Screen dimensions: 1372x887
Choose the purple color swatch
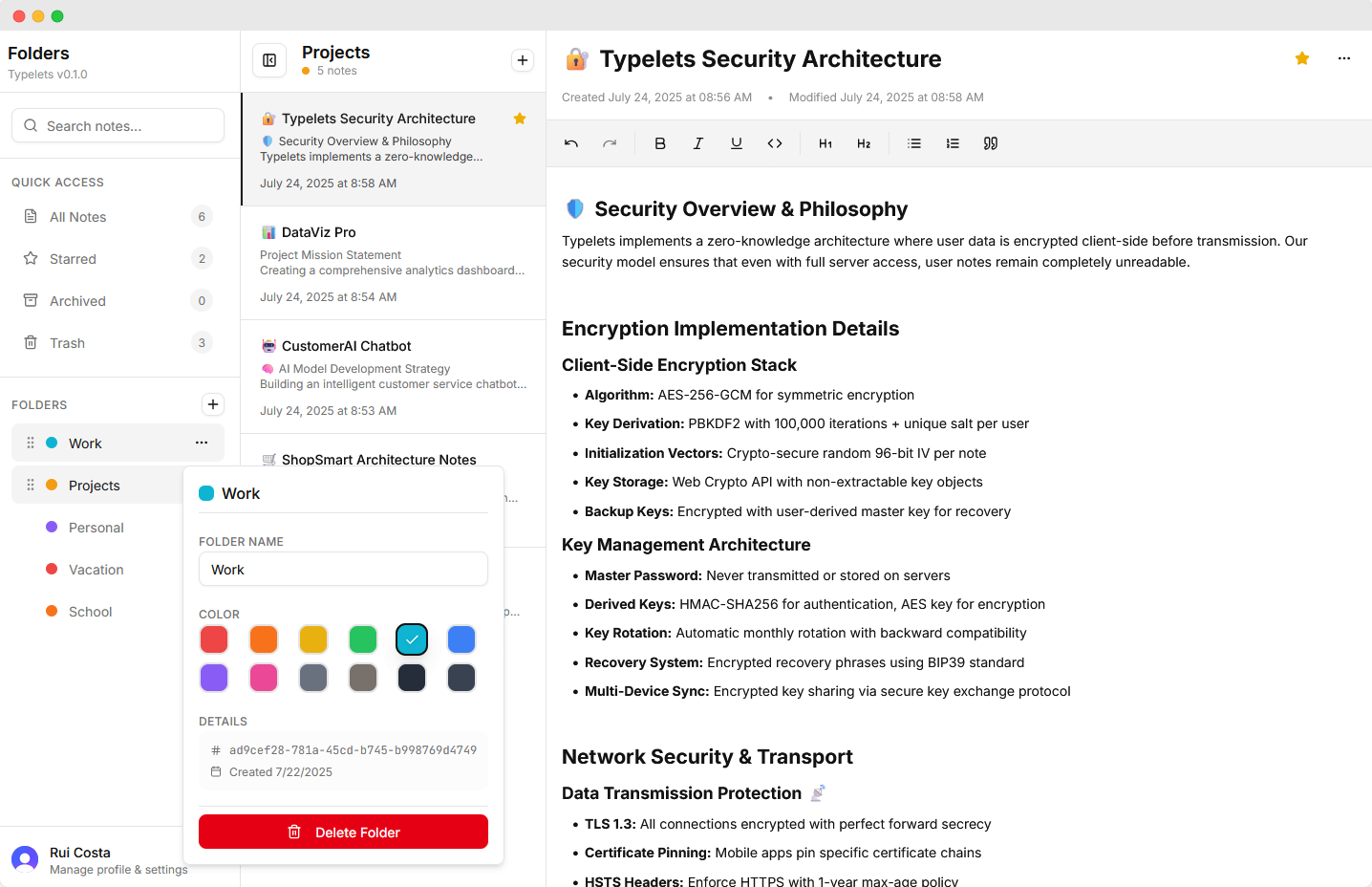pyautogui.click(x=214, y=678)
